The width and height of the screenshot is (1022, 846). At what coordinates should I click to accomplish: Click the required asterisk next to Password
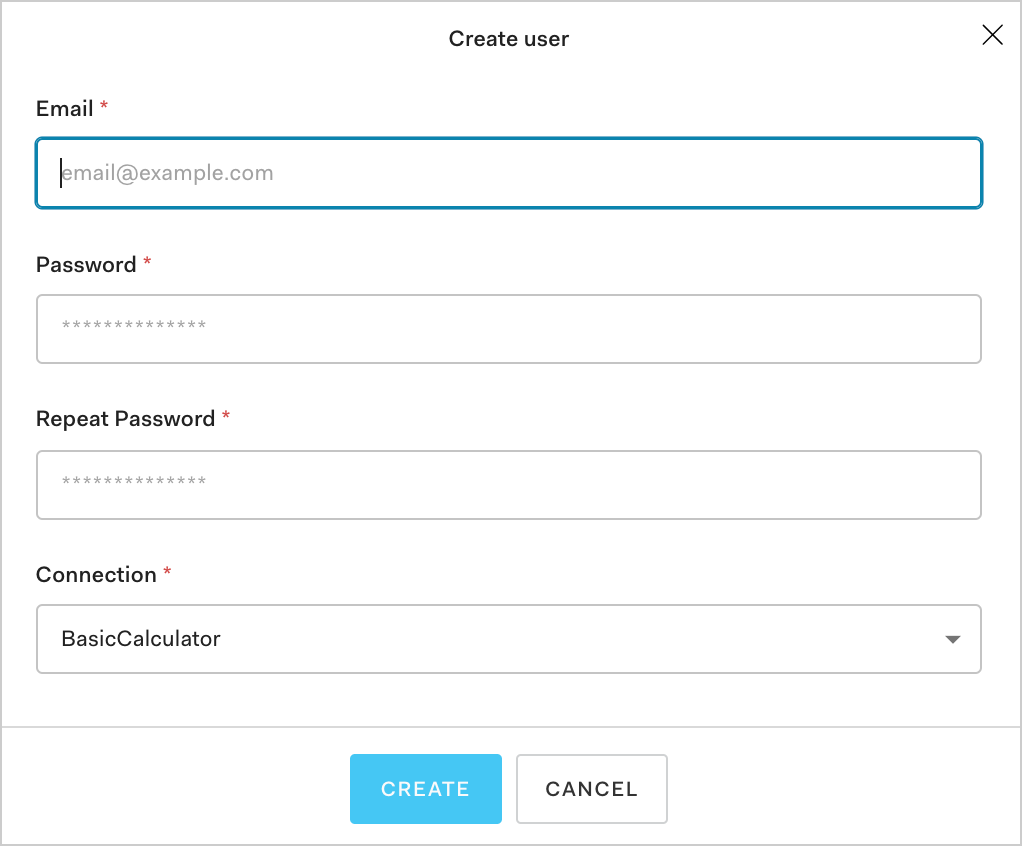tap(148, 261)
